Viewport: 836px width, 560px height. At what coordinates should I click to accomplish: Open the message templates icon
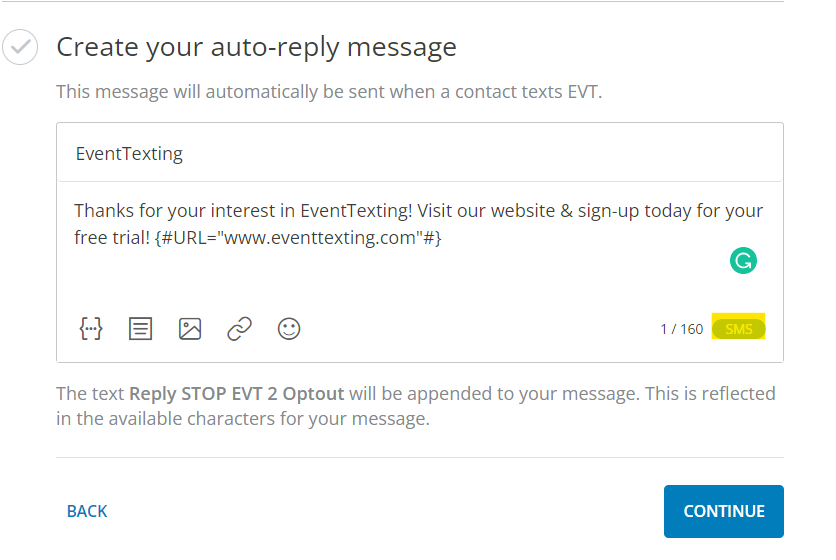click(140, 329)
